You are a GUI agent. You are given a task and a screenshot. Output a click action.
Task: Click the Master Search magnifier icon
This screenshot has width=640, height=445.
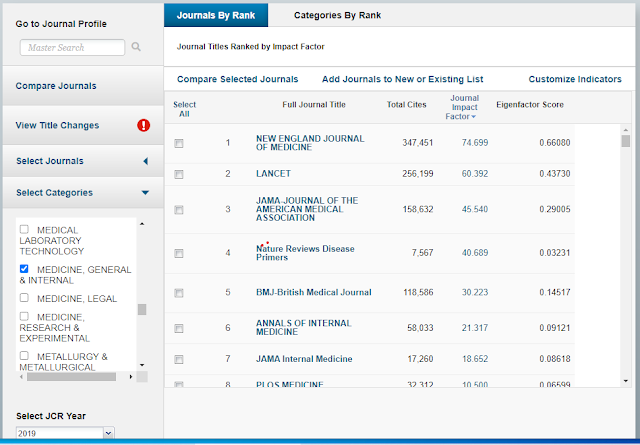coord(136,47)
